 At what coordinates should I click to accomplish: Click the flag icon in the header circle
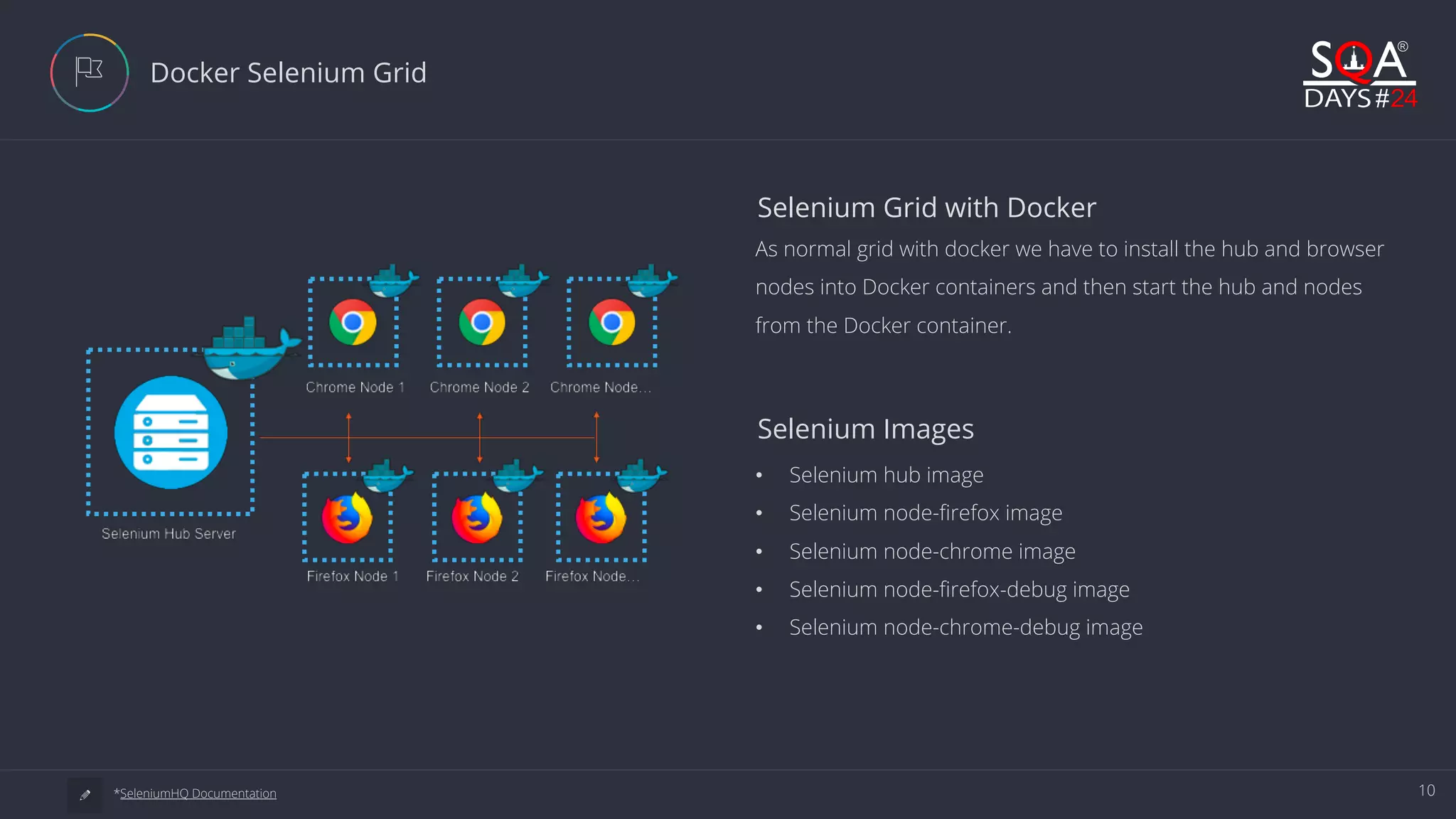click(x=90, y=72)
